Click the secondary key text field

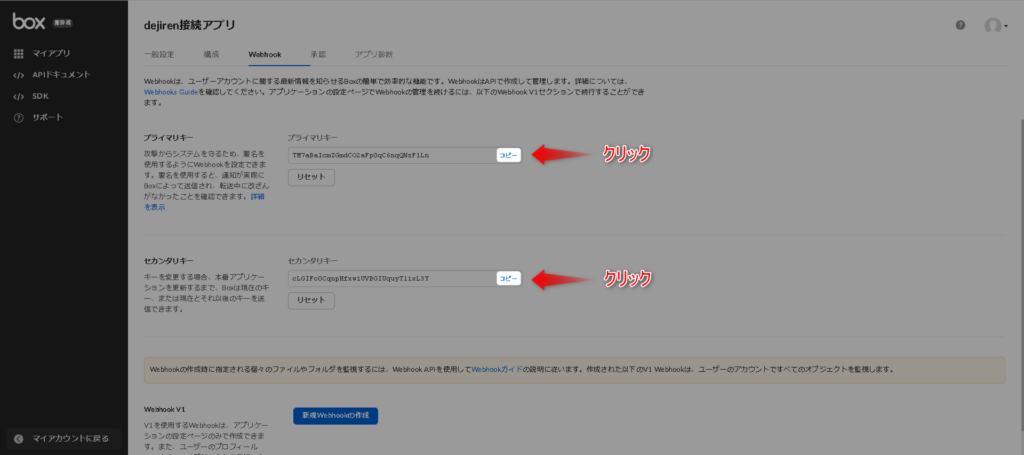392,279
